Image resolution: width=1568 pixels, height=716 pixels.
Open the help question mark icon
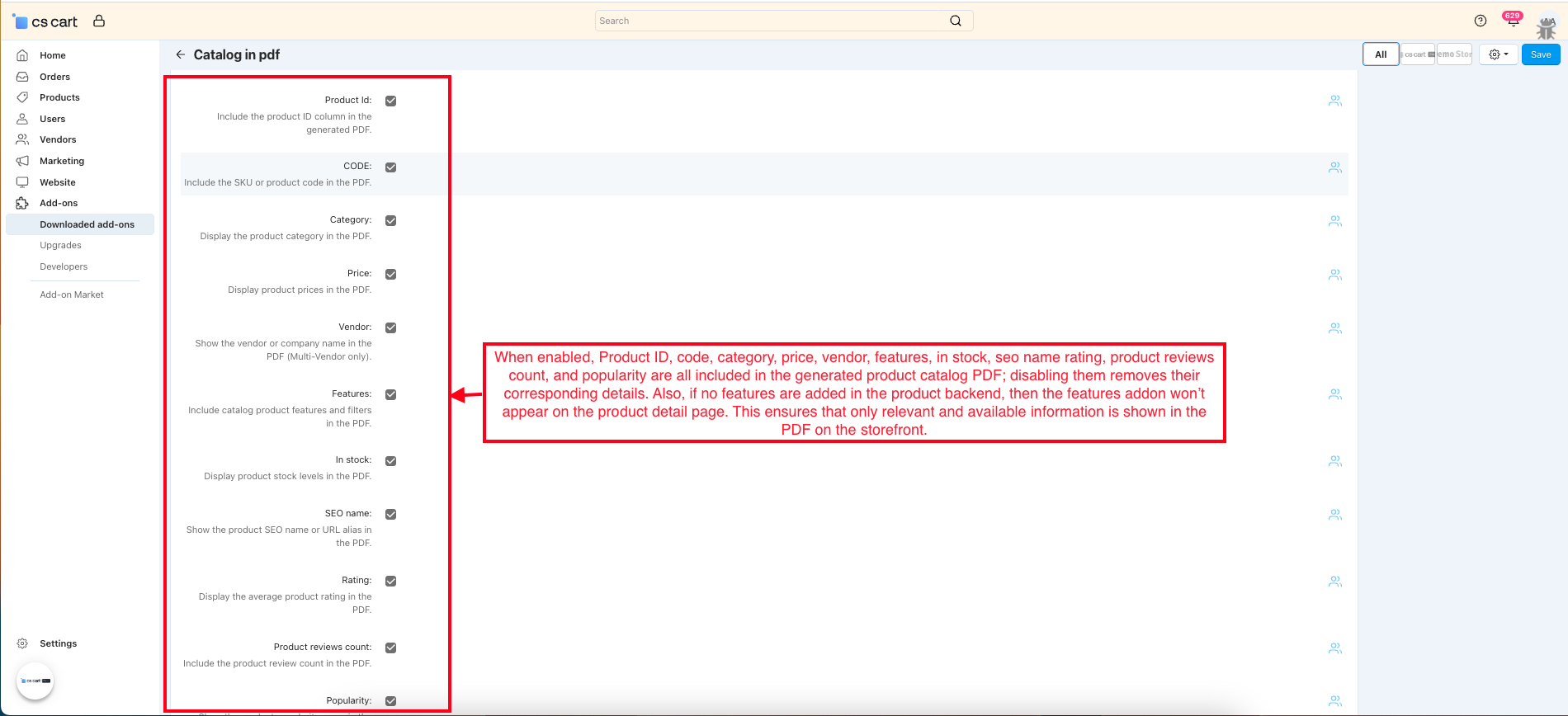[1481, 21]
